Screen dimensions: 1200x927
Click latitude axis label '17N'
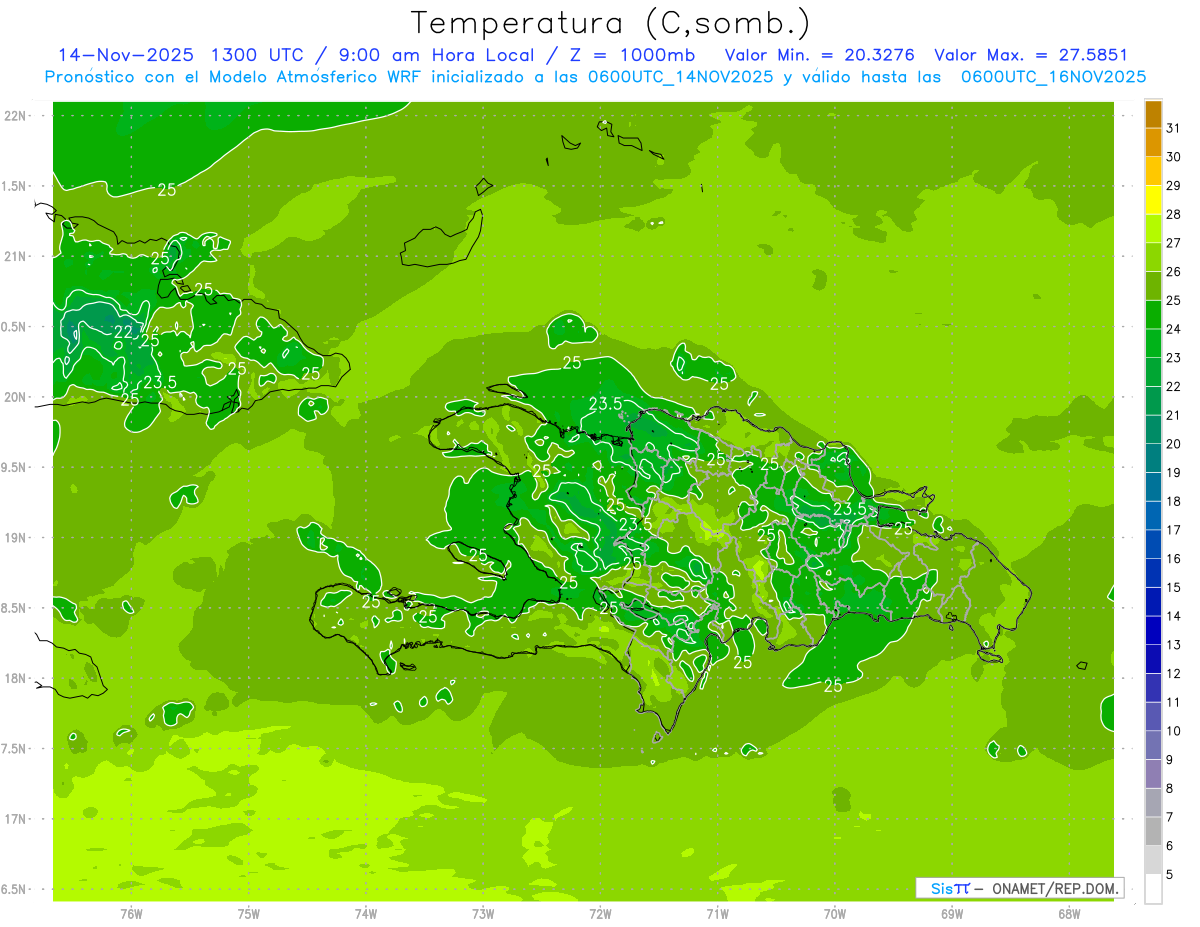coord(17,820)
